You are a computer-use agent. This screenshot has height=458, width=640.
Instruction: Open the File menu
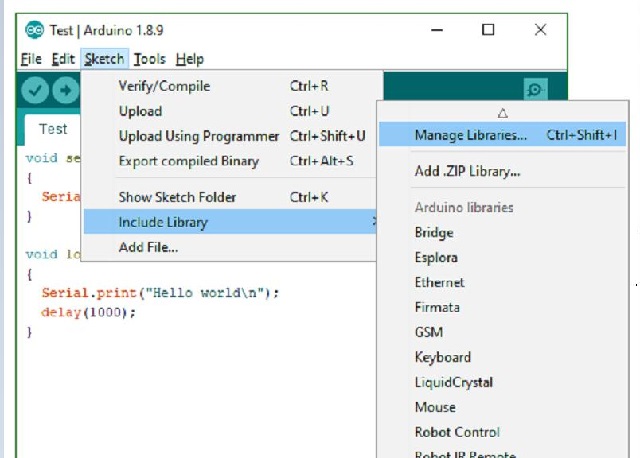[x=31, y=59]
